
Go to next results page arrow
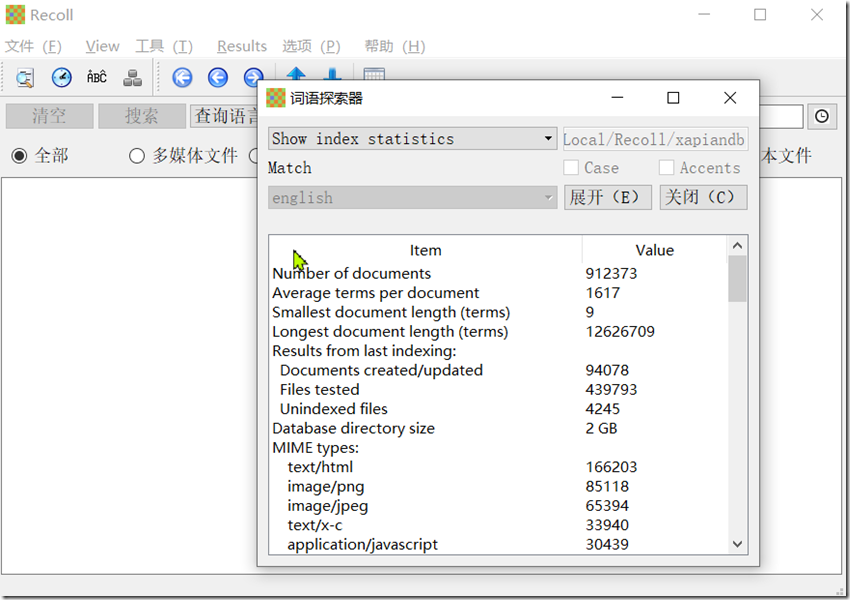click(x=252, y=78)
